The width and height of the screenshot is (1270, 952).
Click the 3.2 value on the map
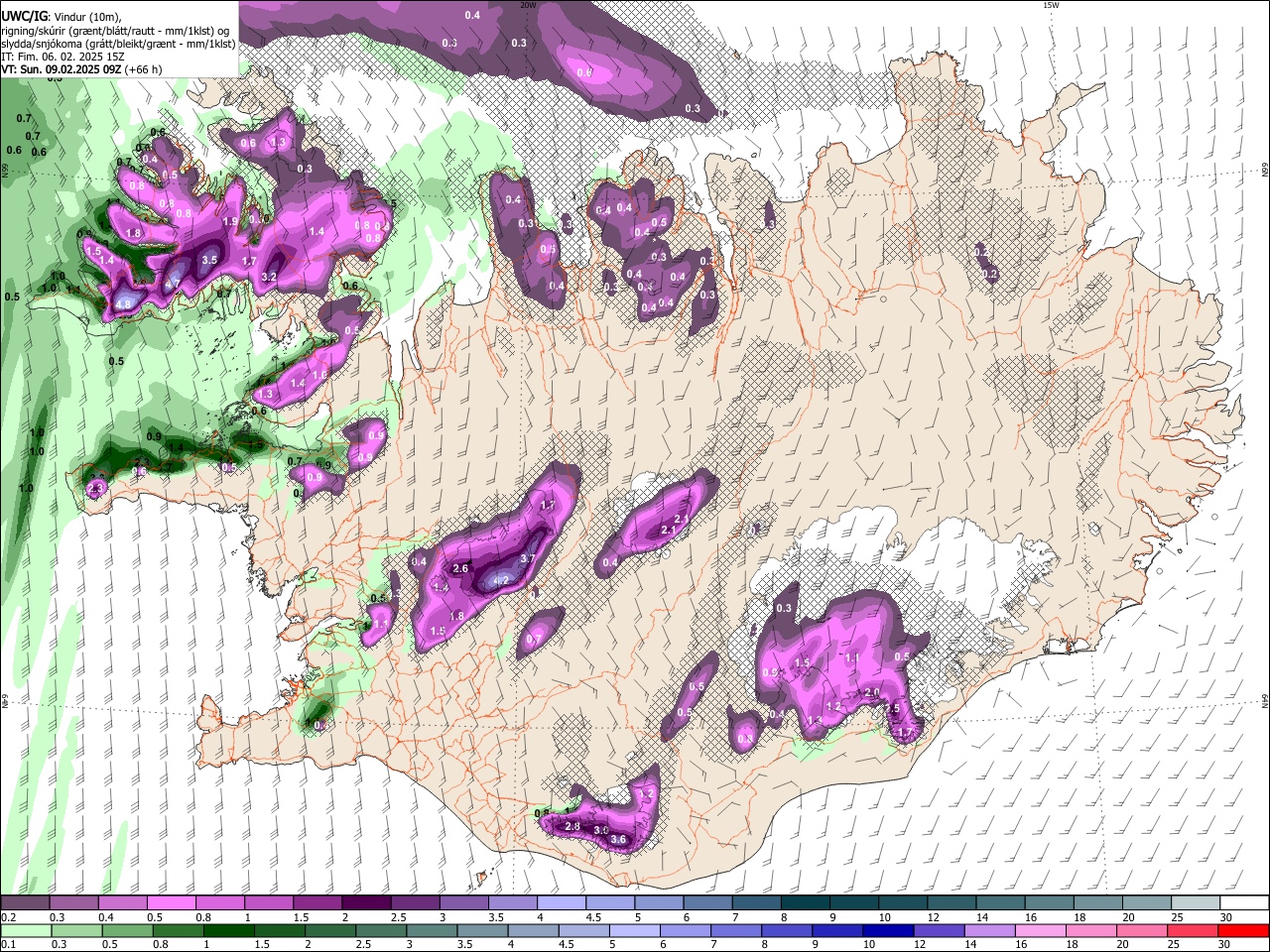coord(269,277)
